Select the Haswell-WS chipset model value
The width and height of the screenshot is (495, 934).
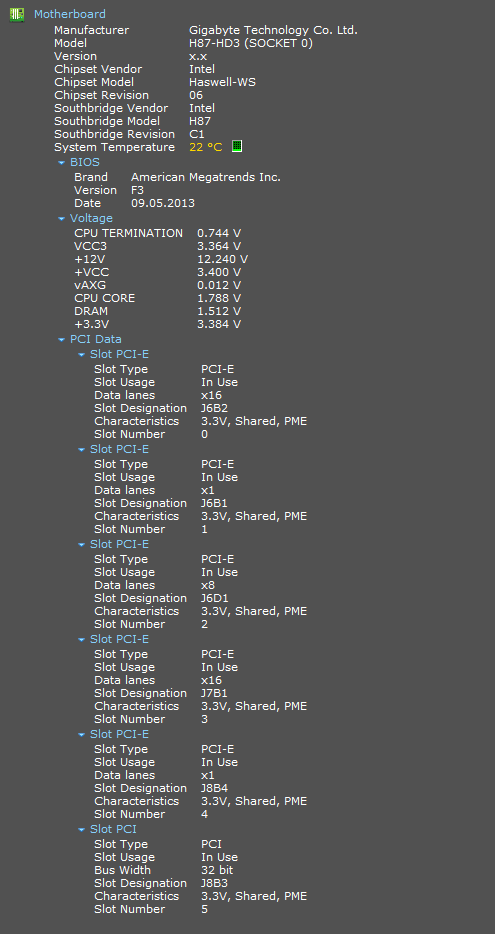pos(222,82)
